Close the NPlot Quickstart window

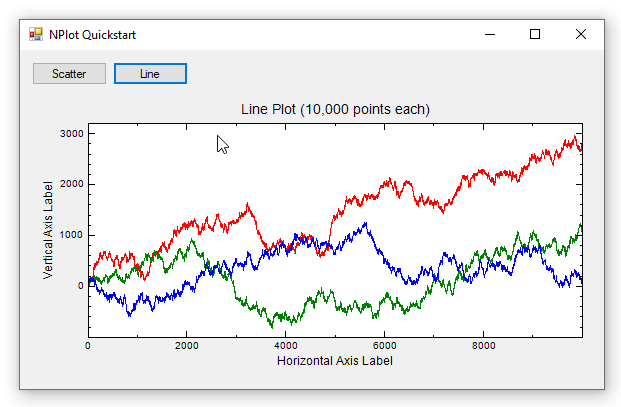(x=581, y=34)
